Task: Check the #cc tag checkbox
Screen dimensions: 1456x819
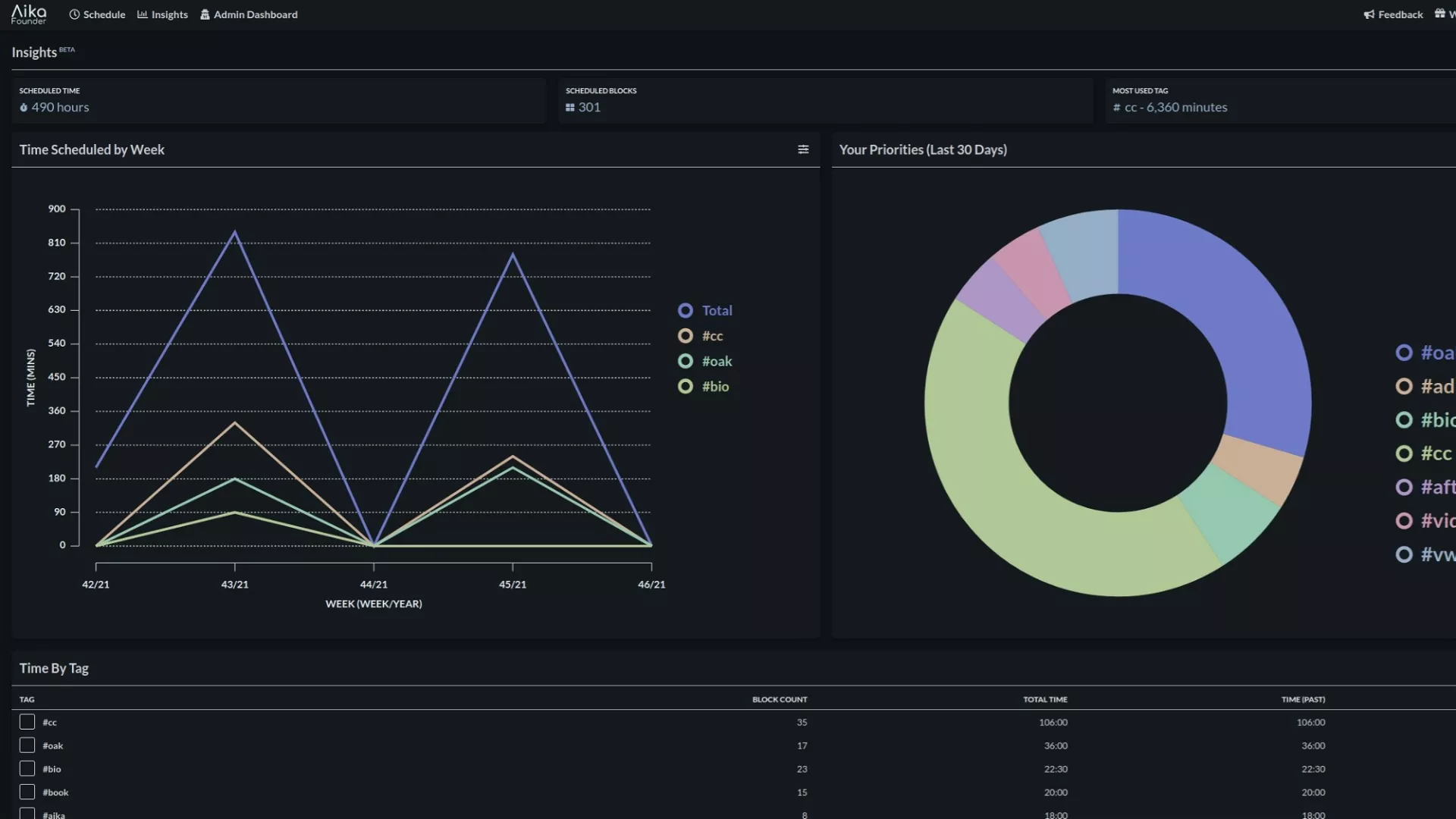Action: pos(27,722)
